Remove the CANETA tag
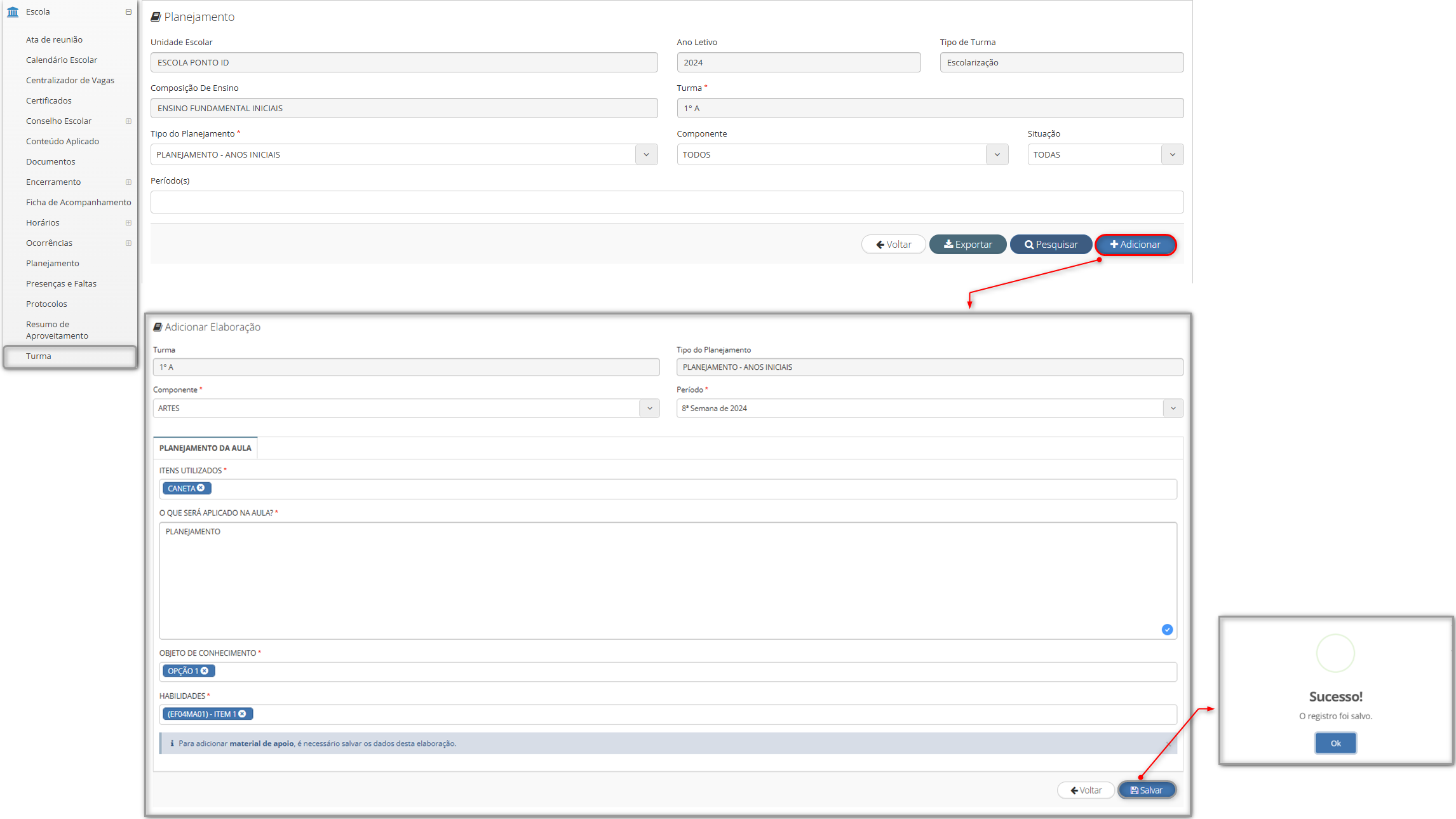1456x819 pixels. point(201,488)
